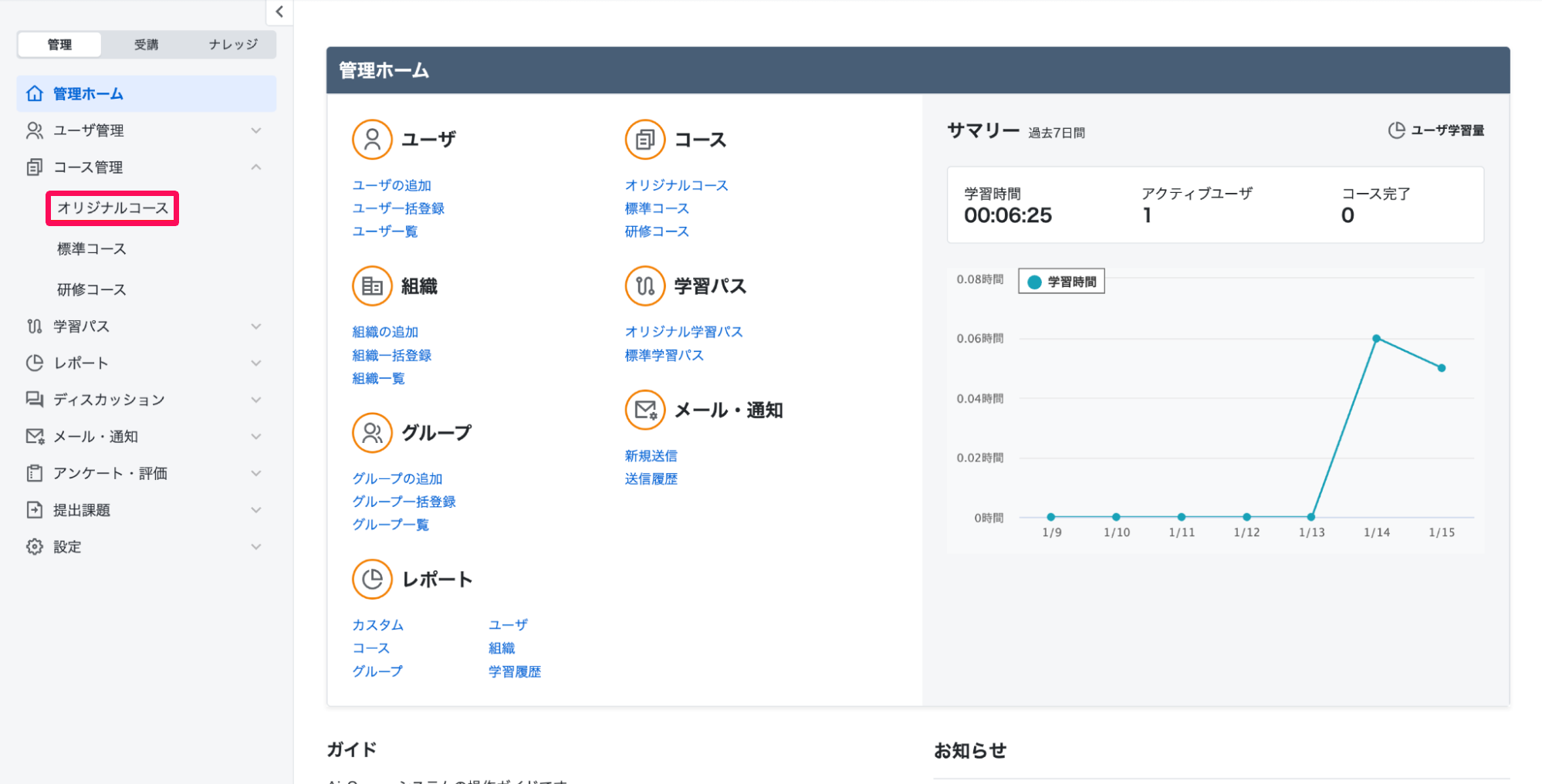
Task: Expand the 学習パス sidebar chevron
Action: [x=256, y=326]
